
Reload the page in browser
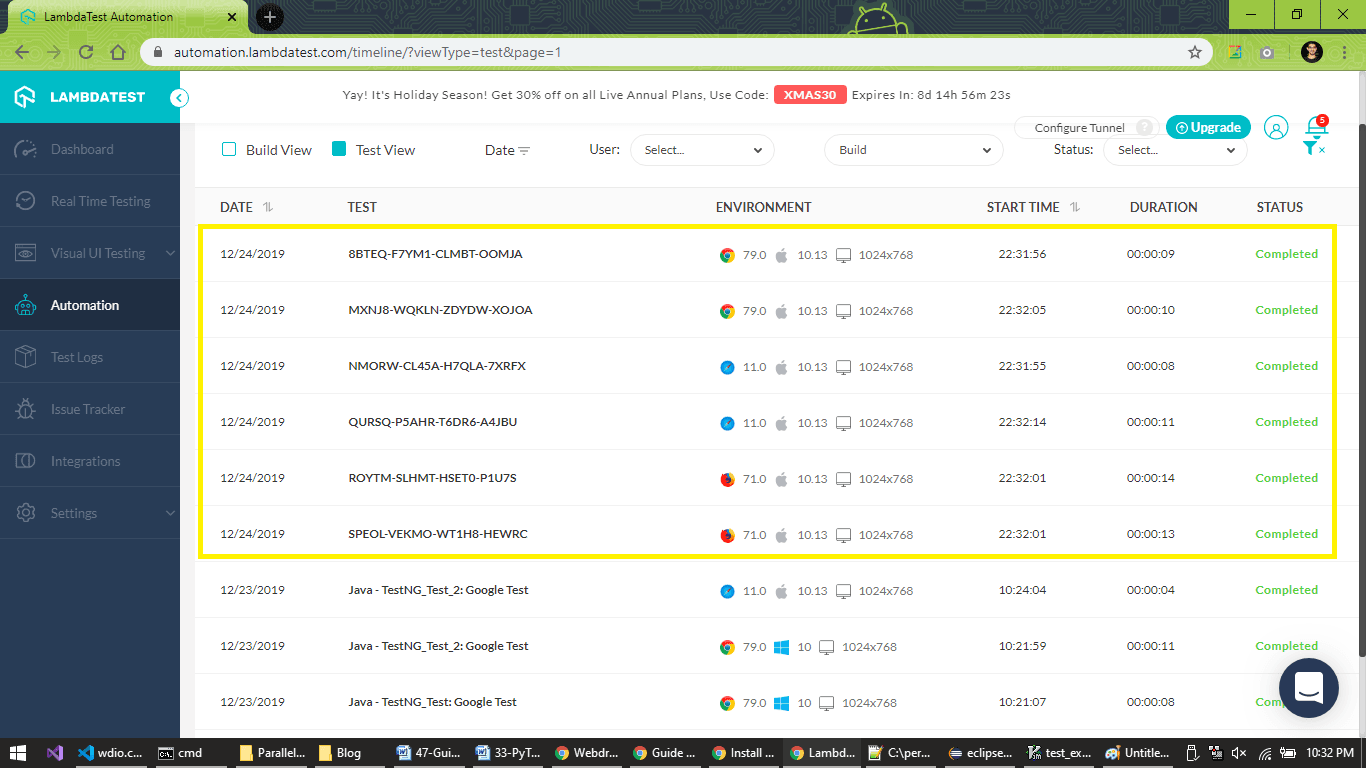tap(86, 52)
